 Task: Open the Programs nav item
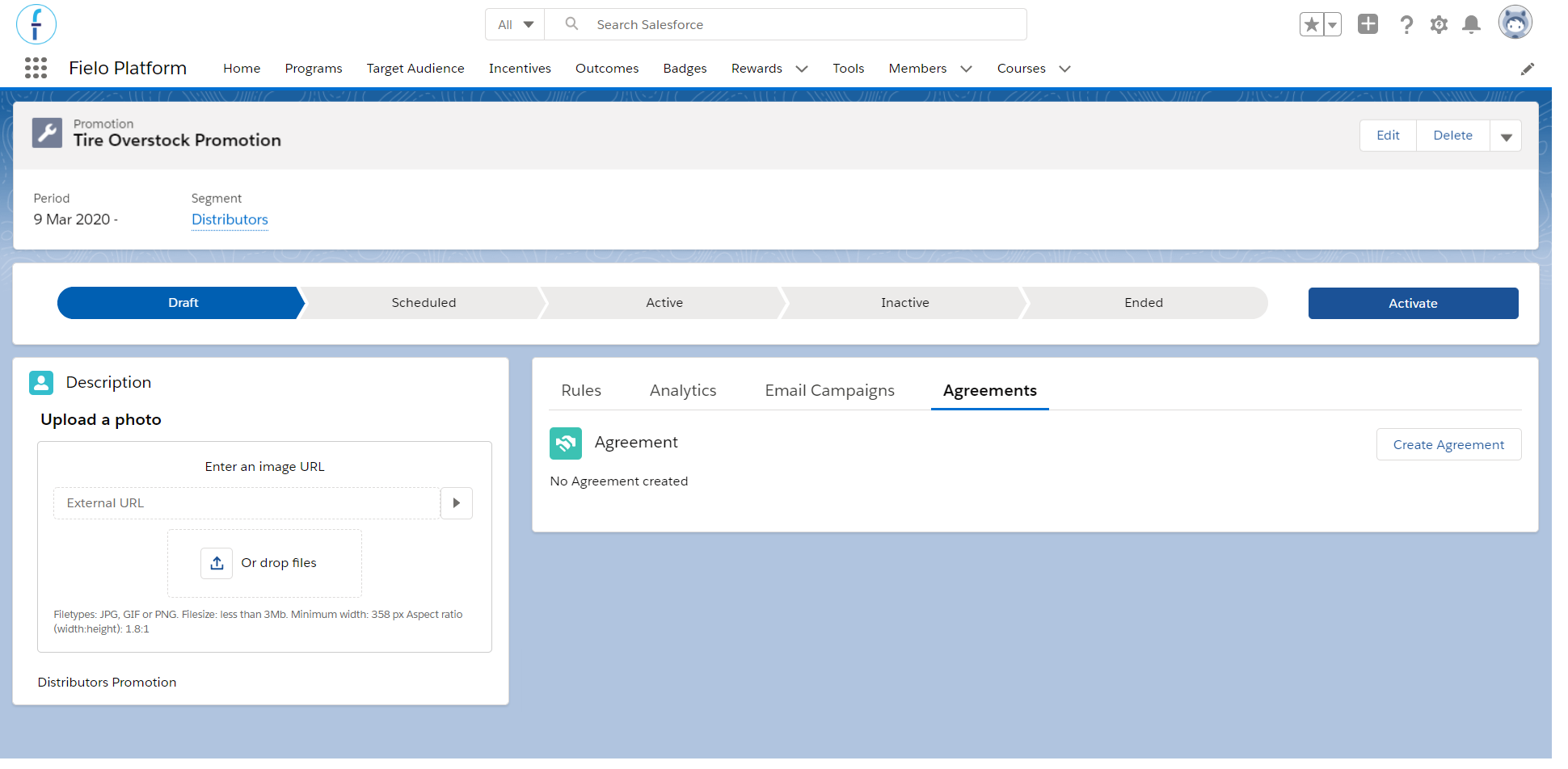[314, 69]
